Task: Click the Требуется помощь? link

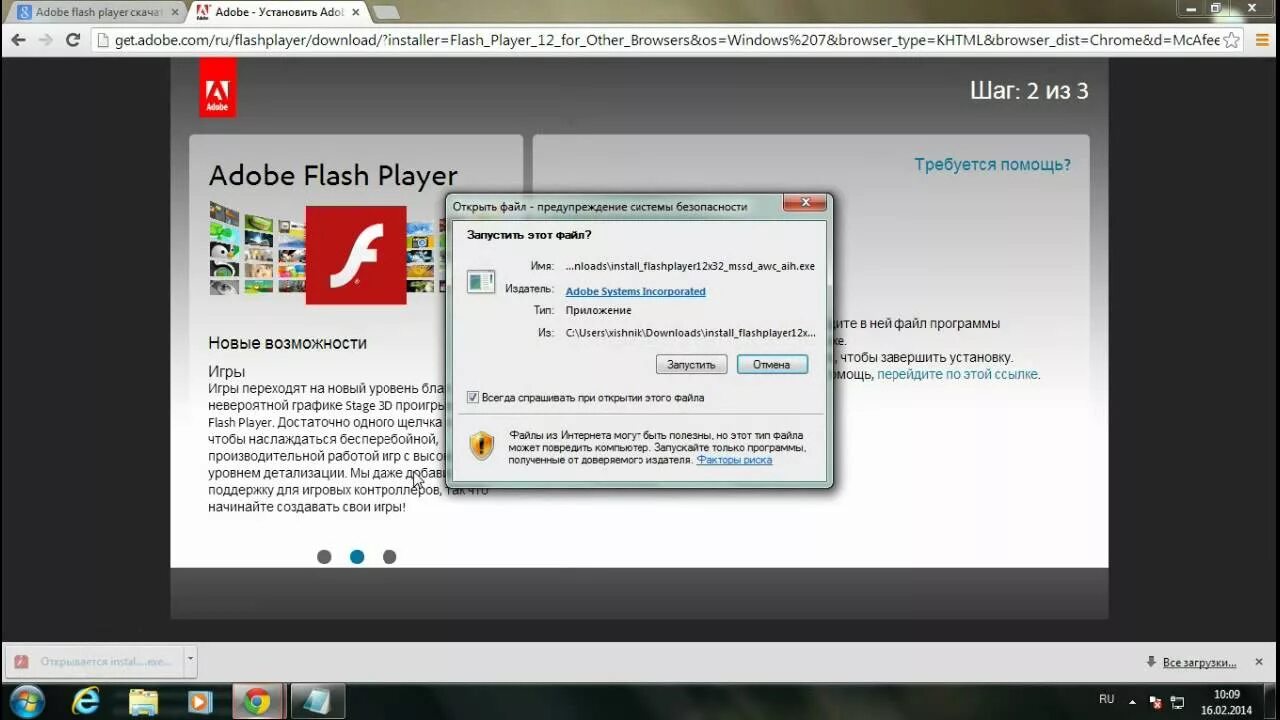Action: click(x=992, y=165)
